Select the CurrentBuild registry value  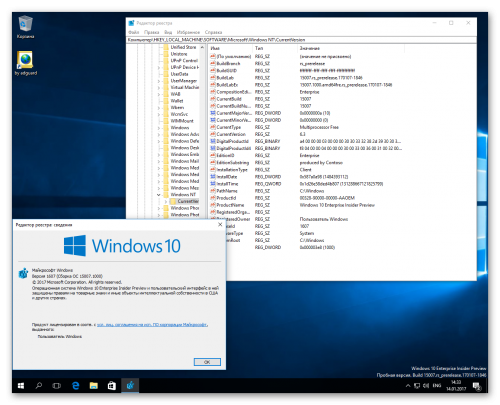229,99
